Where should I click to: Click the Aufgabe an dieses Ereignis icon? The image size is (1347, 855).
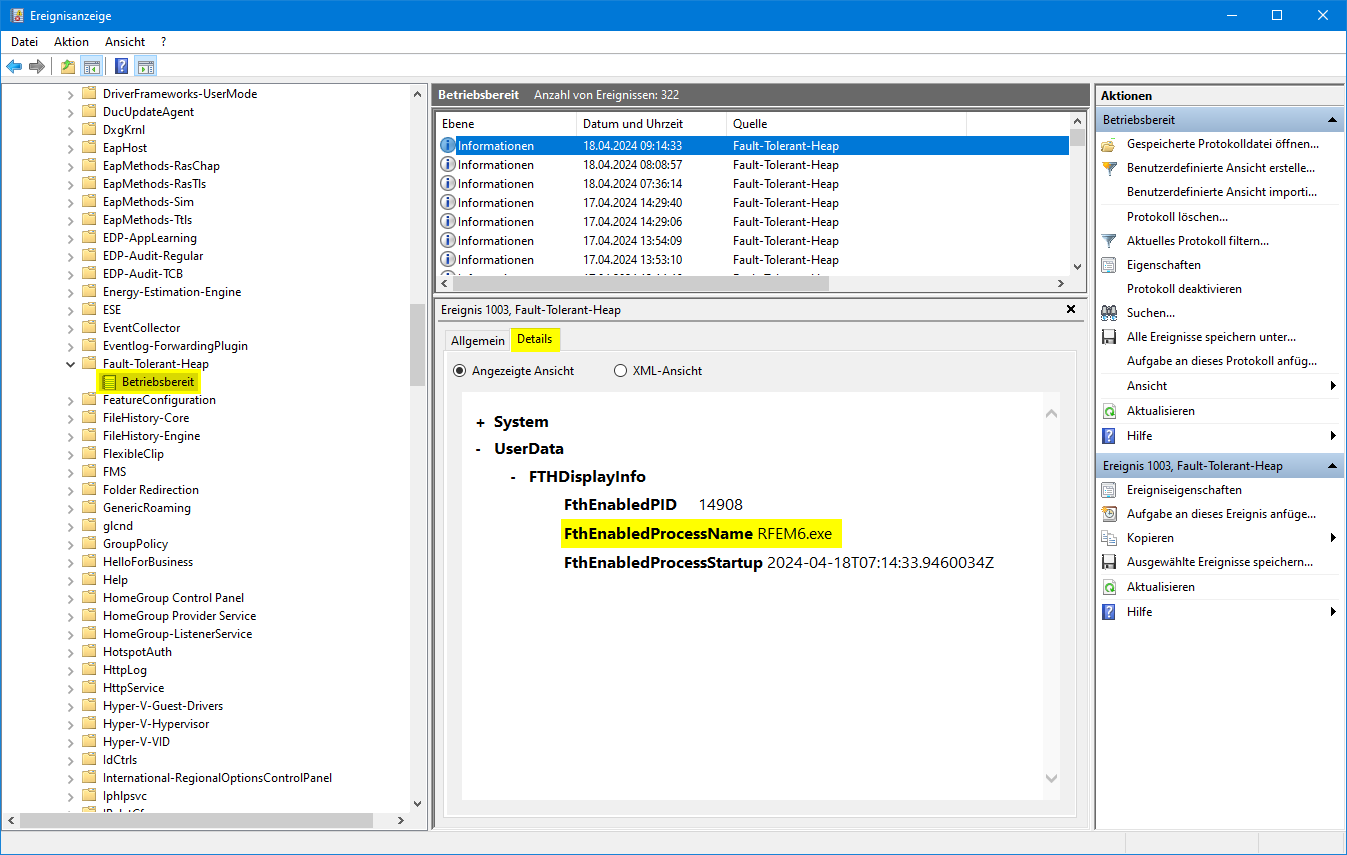pyautogui.click(x=1108, y=514)
